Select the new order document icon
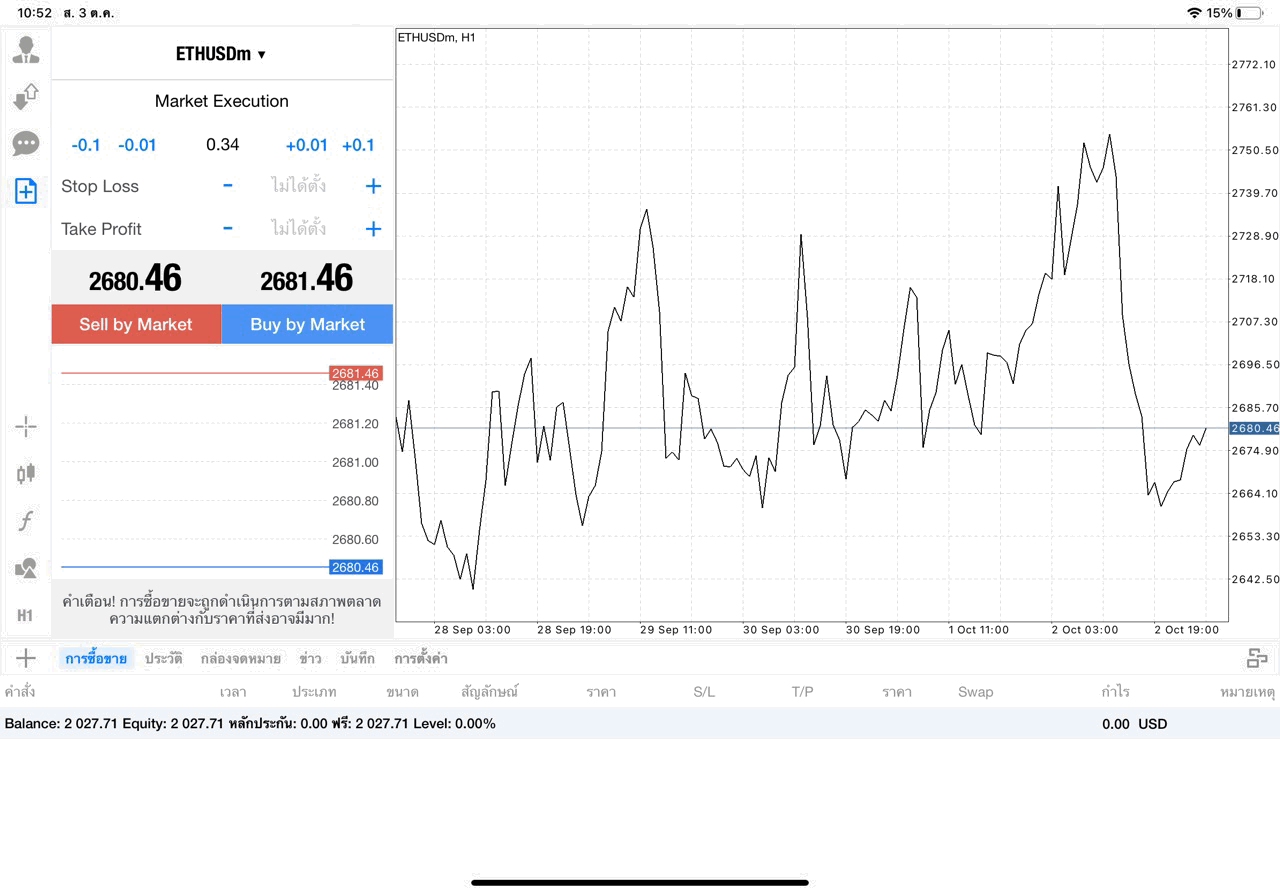The image size is (1280, 894). click(x=26, y=191)
